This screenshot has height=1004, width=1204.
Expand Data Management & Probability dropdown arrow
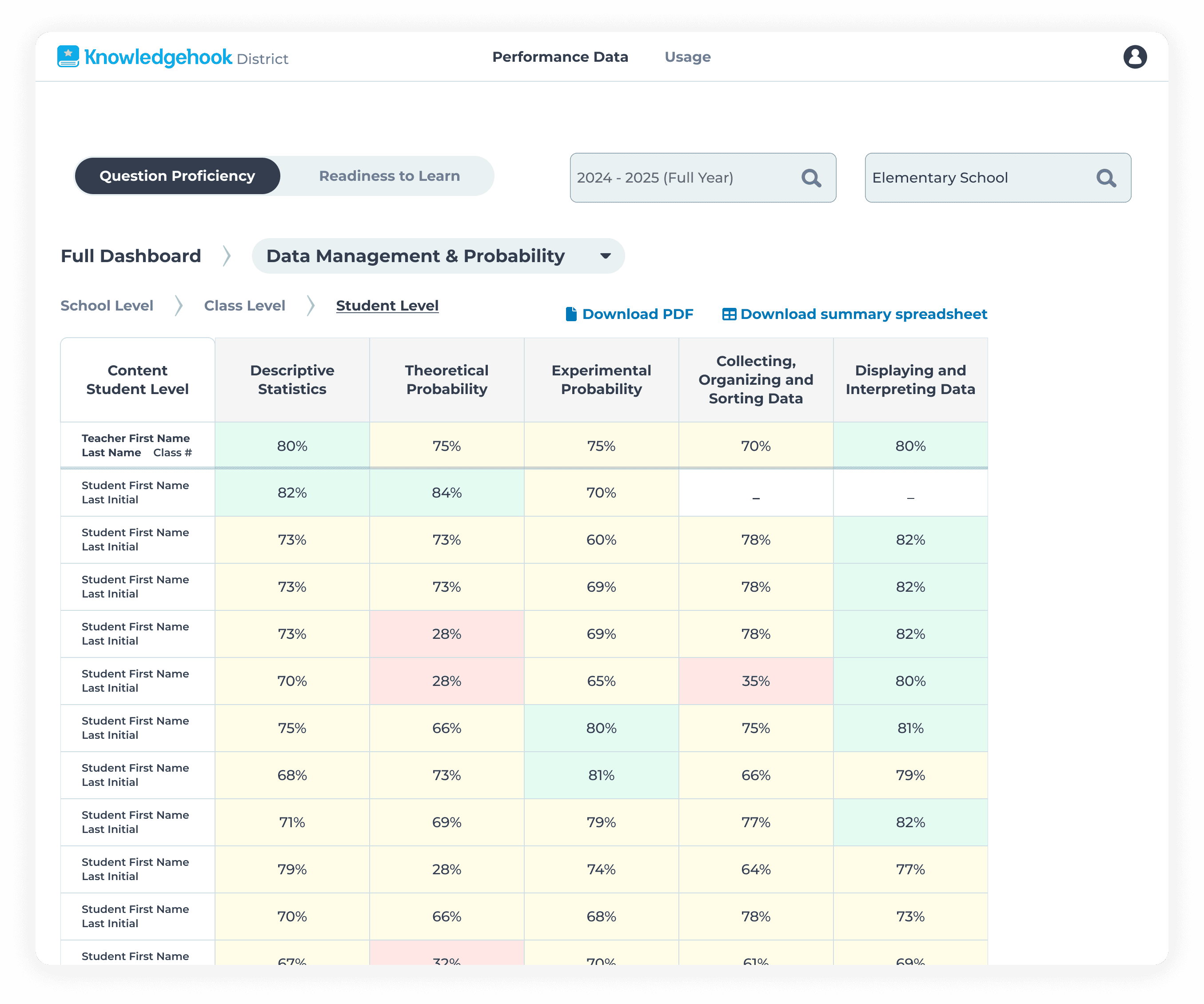[x=605, y=256]
